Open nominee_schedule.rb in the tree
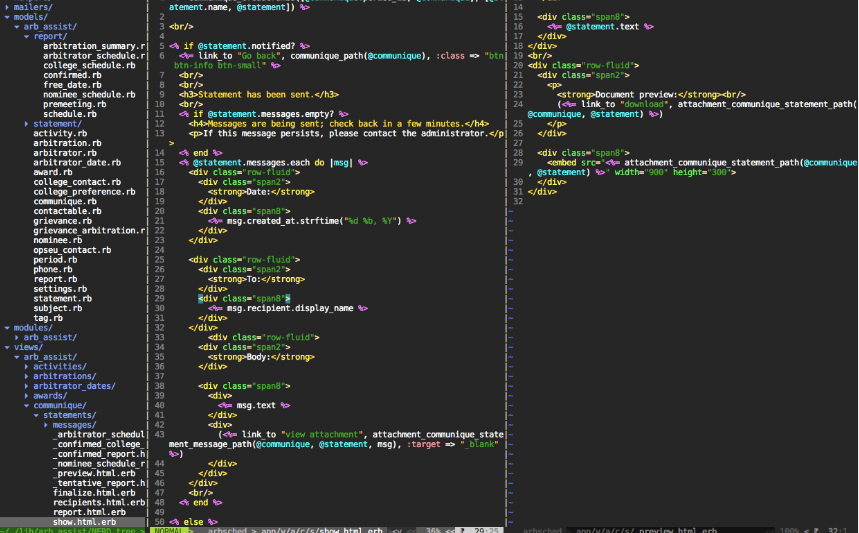This screenshot has width=859, height=533. [89, 95]
